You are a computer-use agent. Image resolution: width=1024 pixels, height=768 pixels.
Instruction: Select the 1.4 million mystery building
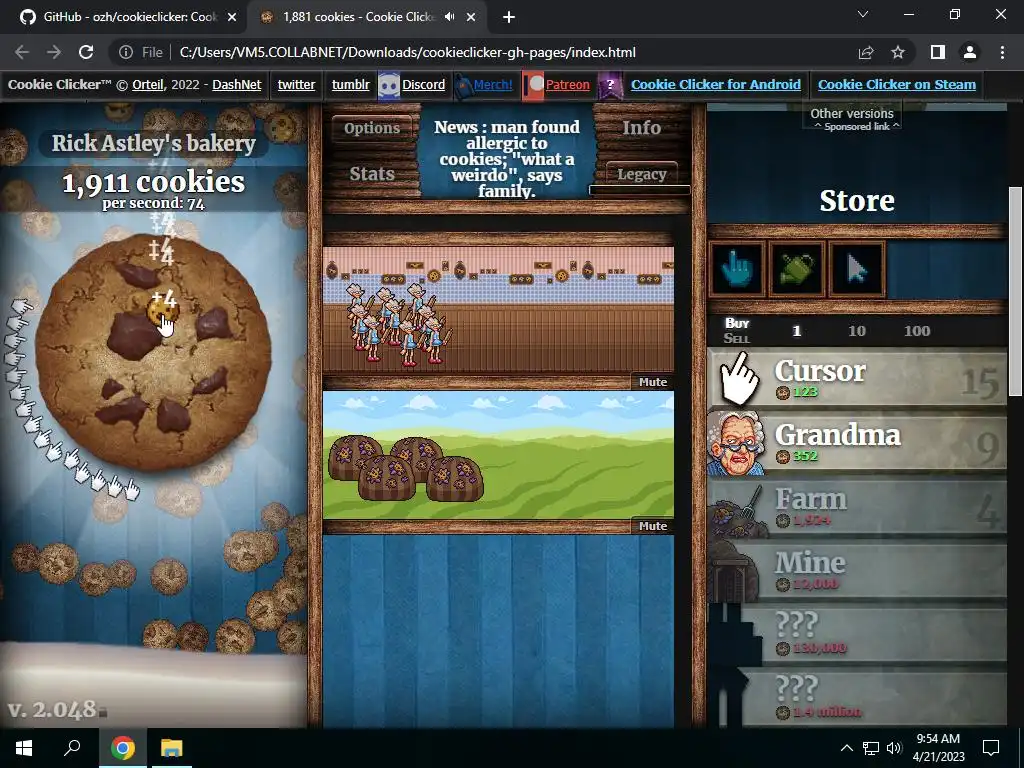click(857, 697)
